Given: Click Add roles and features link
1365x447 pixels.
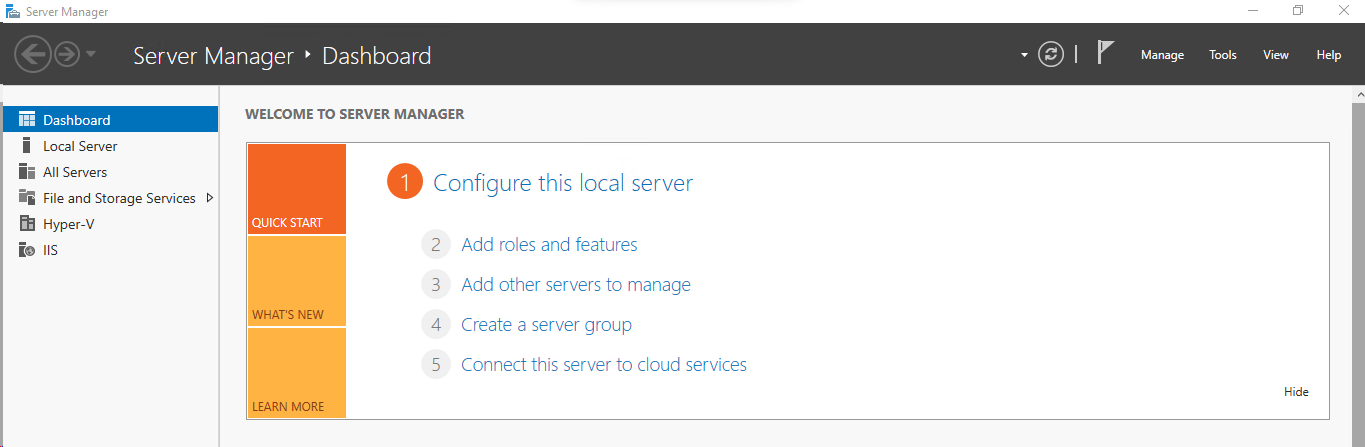Looking at the screenshot, I should click(549, 244).
